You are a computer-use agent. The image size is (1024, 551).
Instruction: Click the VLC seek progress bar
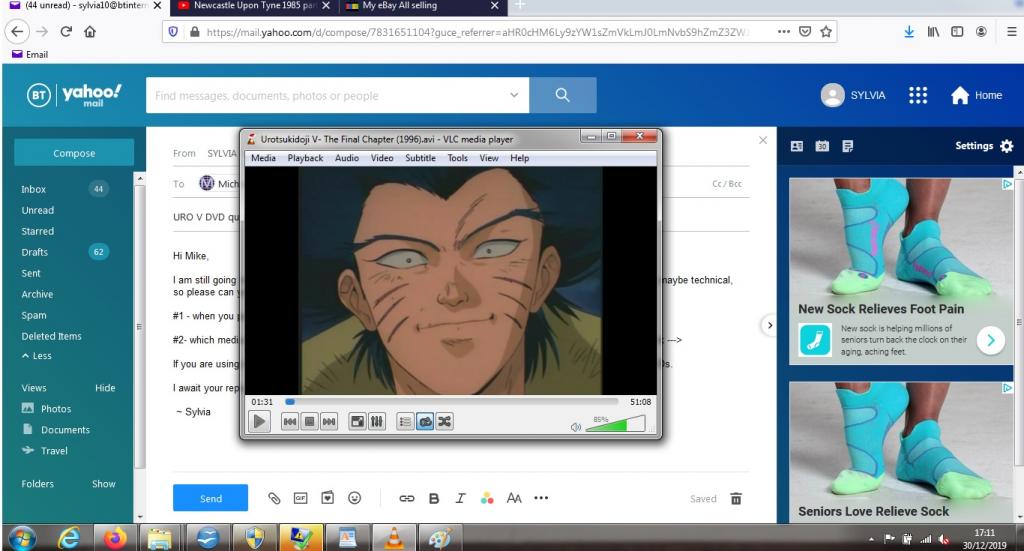click(451, 402)
